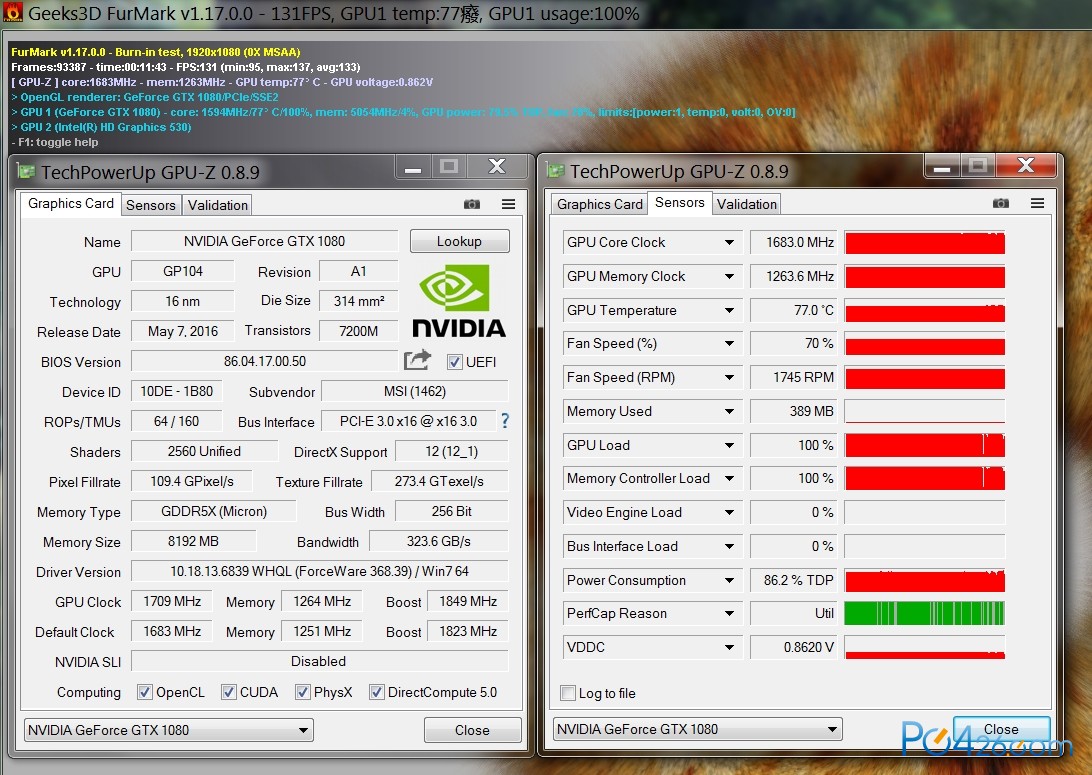Click Close button in left GPU-Z window
1092x775 pixels.
[472, 730]
